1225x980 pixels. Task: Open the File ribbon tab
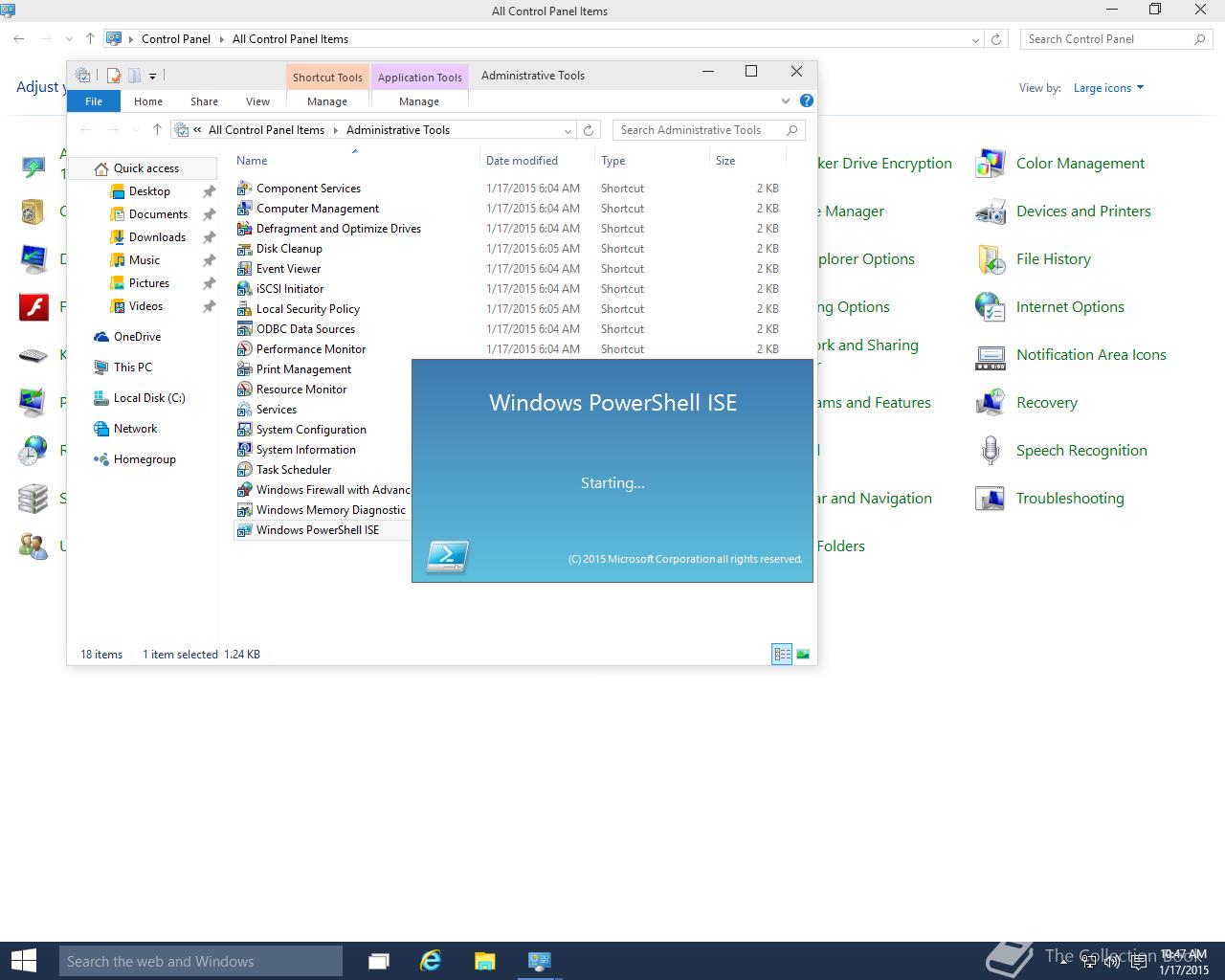94,101
